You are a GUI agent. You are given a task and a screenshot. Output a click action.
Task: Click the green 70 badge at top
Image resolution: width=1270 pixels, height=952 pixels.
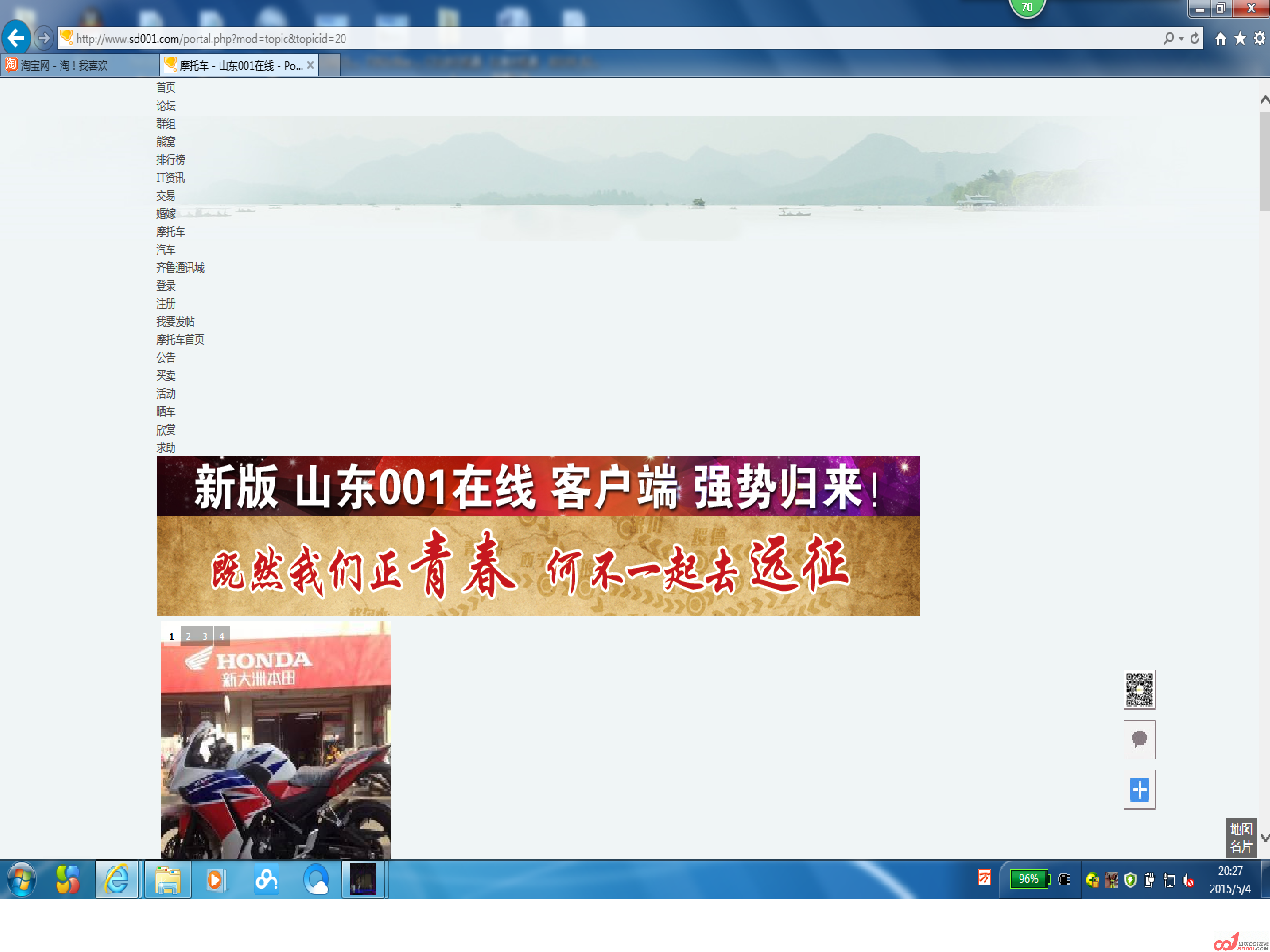[1027, 8]
